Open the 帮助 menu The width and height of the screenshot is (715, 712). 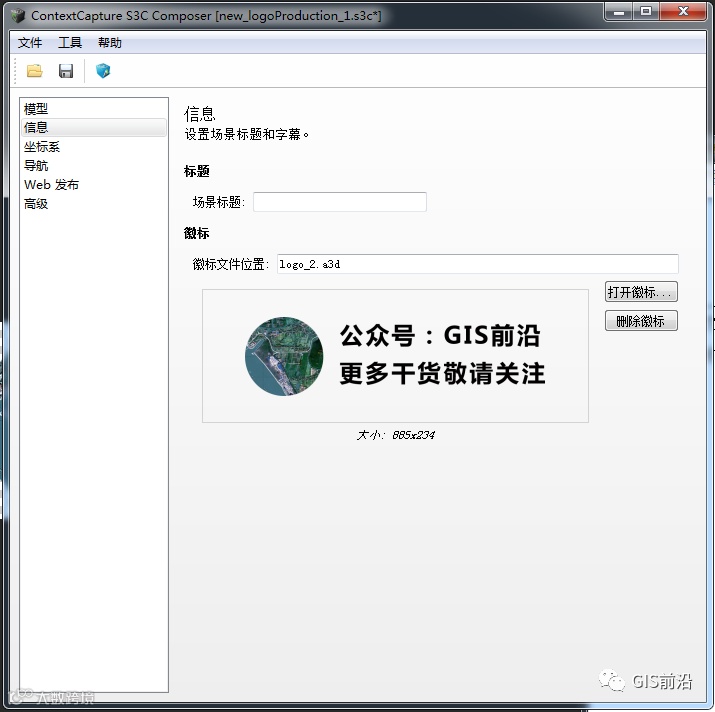click(x=109, y=43)
